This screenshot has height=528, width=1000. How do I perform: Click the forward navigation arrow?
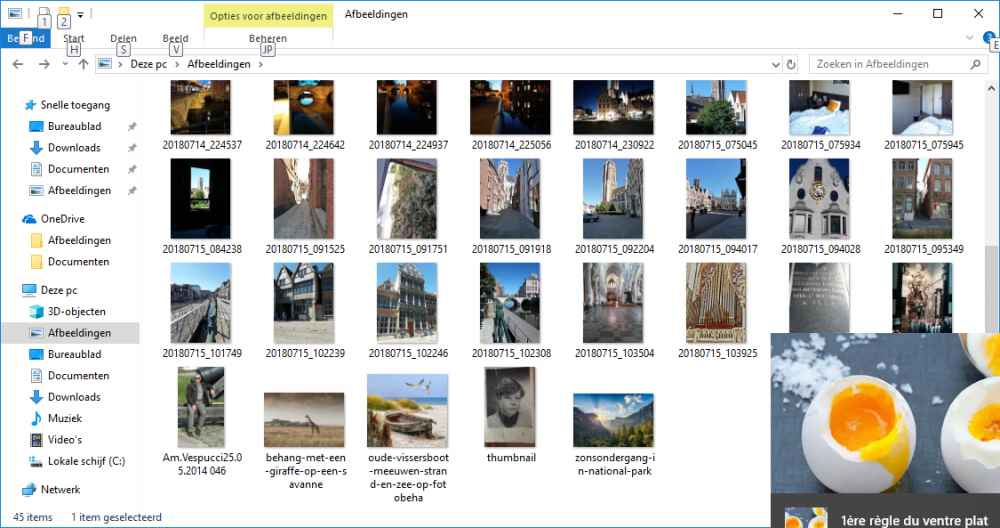(x=44, y=64)
